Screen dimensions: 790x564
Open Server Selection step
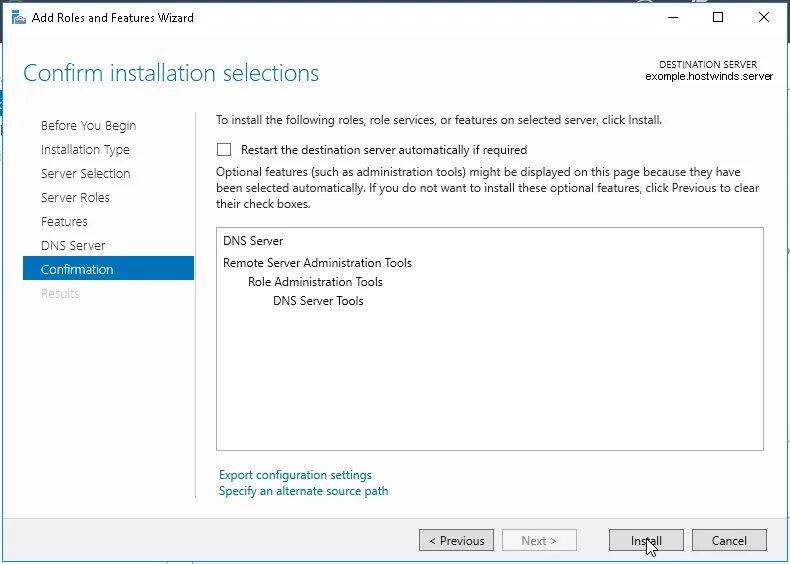(x=86, y=173)
